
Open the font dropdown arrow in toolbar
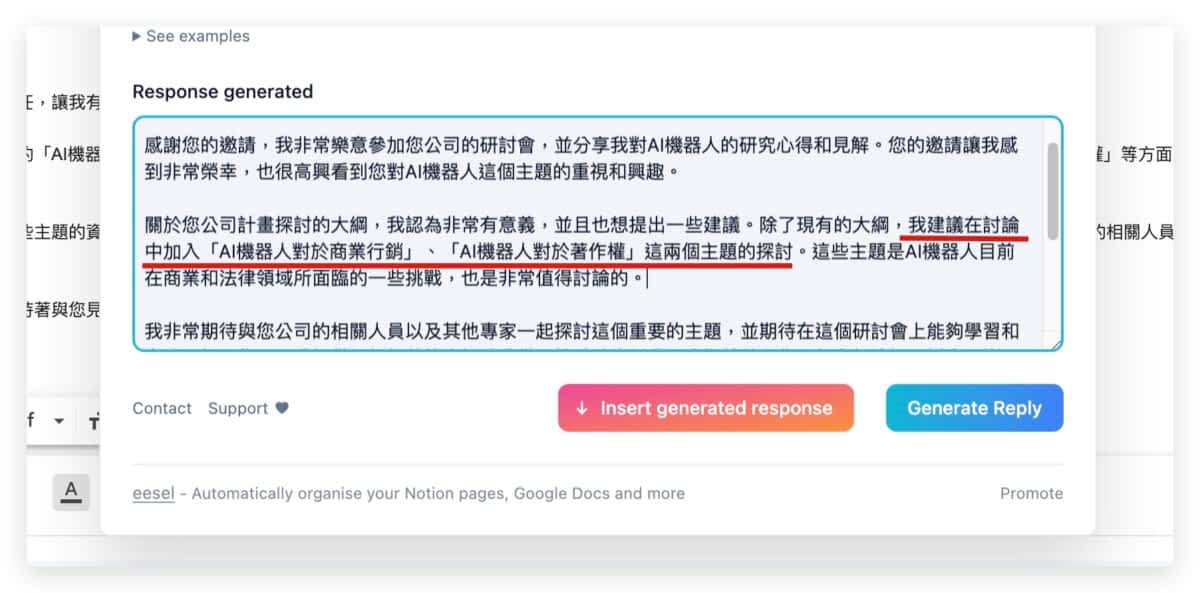click(x=59, y=421)
